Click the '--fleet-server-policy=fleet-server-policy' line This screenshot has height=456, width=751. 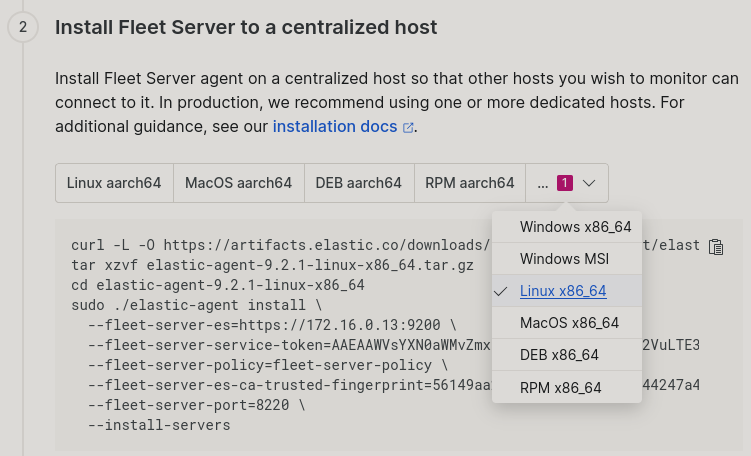pos(268,365)
